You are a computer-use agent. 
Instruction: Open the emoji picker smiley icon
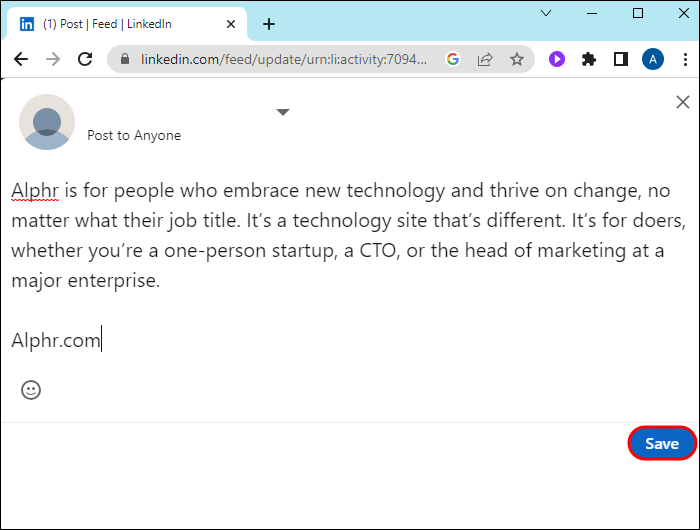31,390
